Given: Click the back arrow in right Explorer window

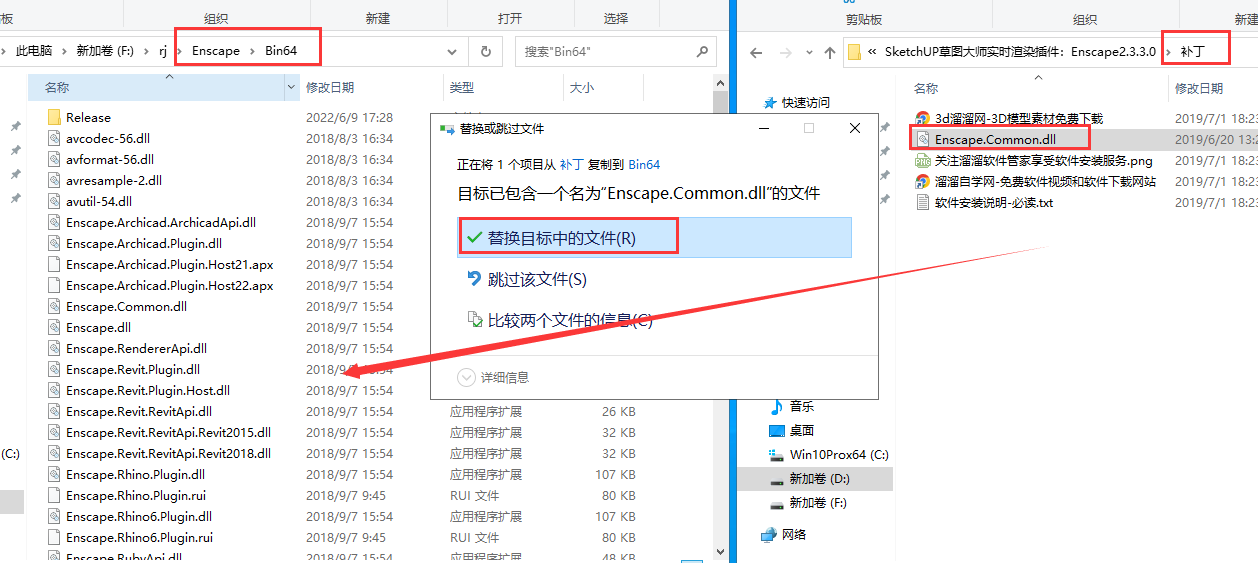Looking at the screenshot, I should [756, 52].
